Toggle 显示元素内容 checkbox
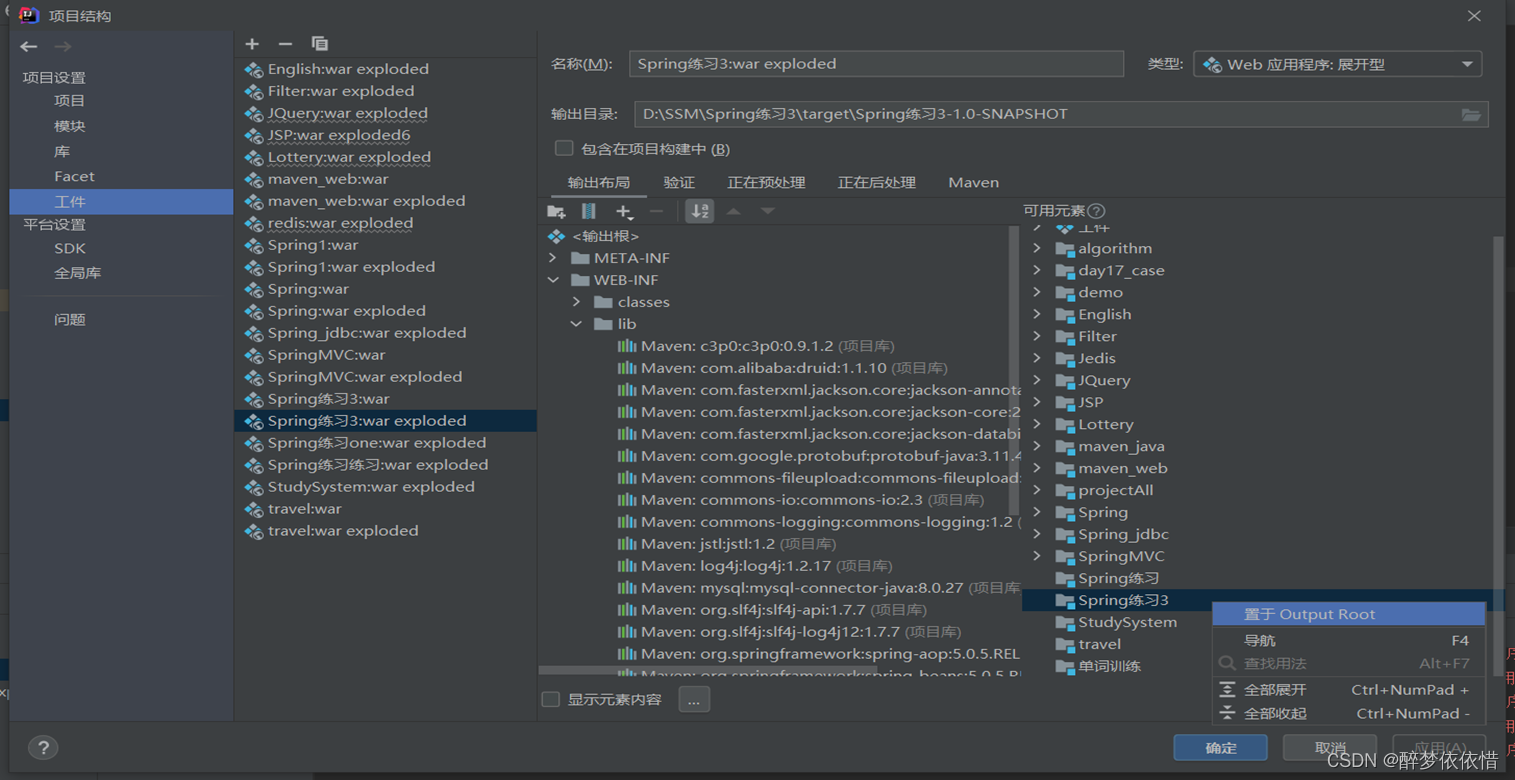 (x=550, y=699)
